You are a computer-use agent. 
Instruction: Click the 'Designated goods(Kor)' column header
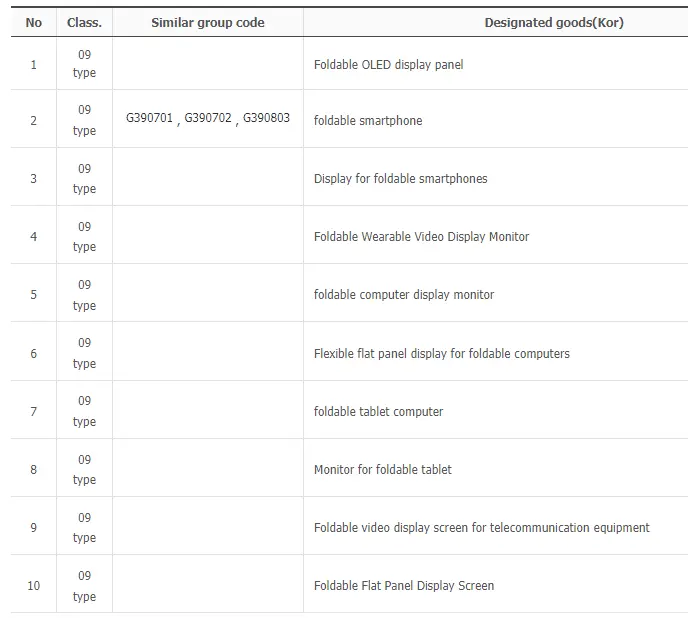(554, 22)
